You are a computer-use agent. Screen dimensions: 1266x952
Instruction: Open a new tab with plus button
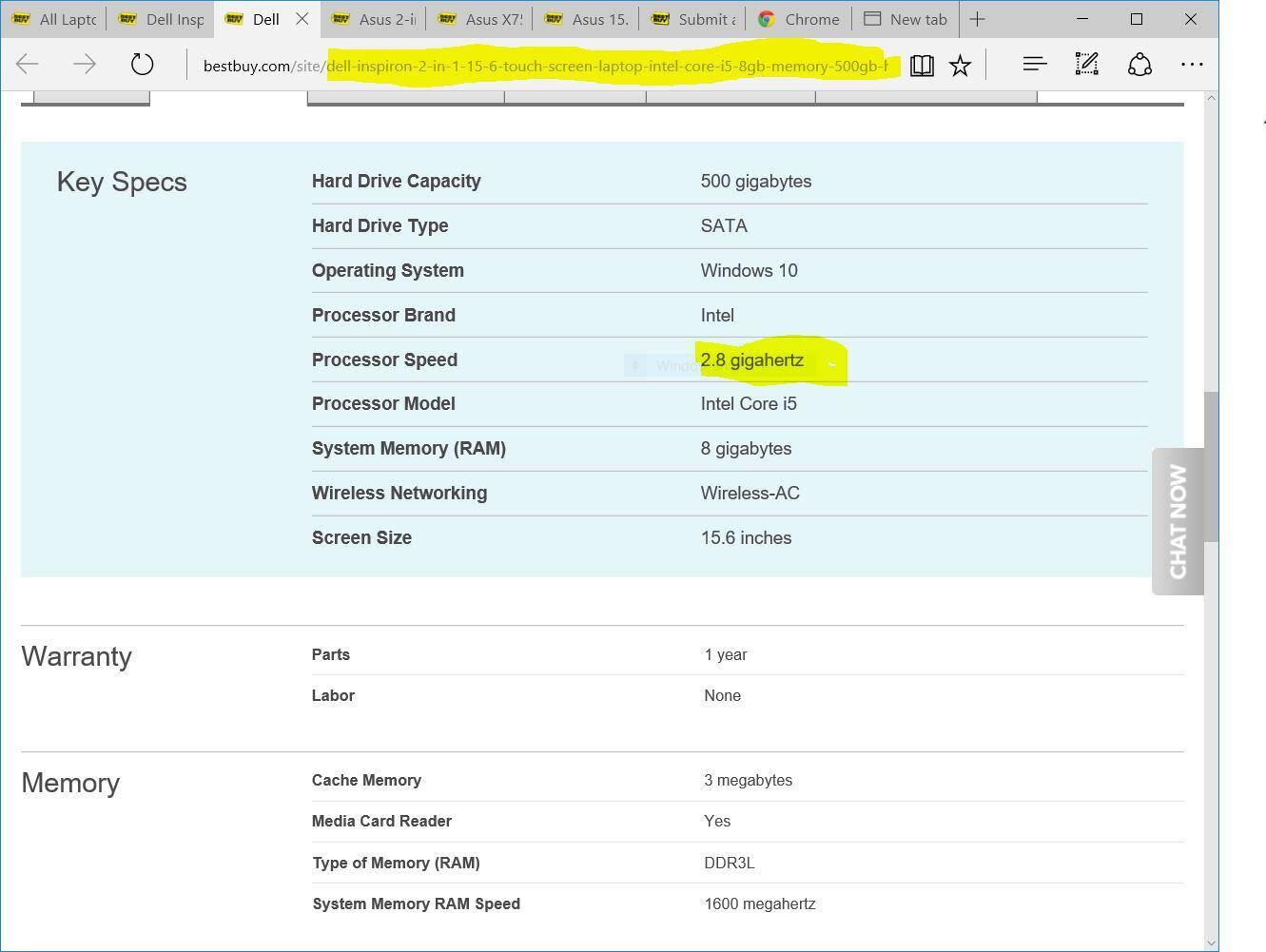[977, 19]
